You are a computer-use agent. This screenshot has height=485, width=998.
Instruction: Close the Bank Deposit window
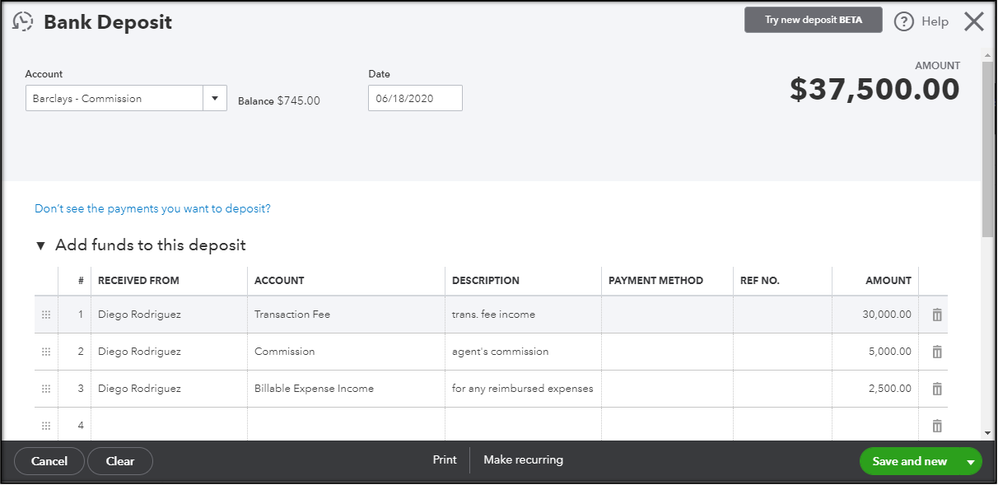(973, 21)
